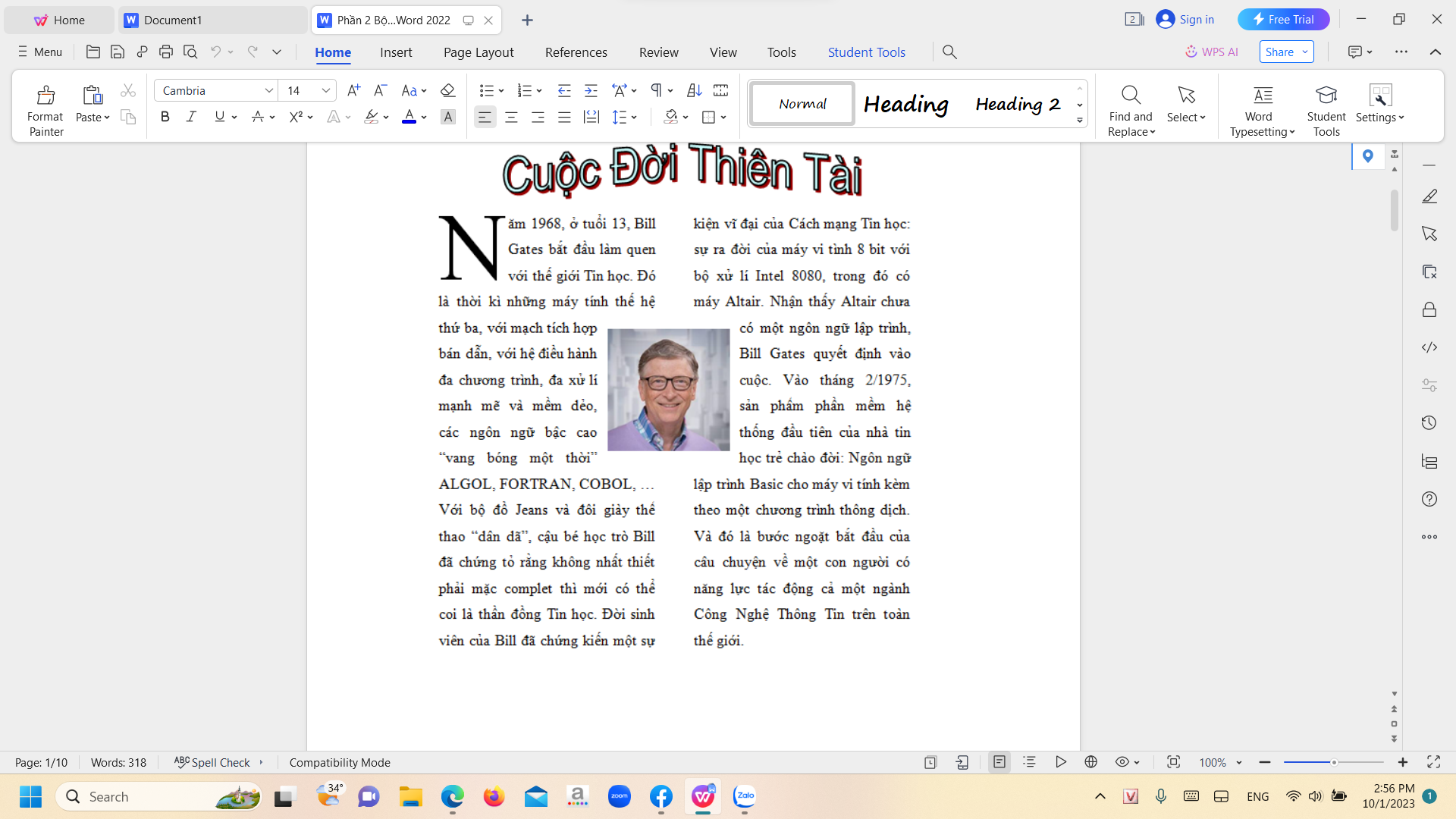Open the Review ribbon tab
The image size is (1456, 819).
pos(658,52)
